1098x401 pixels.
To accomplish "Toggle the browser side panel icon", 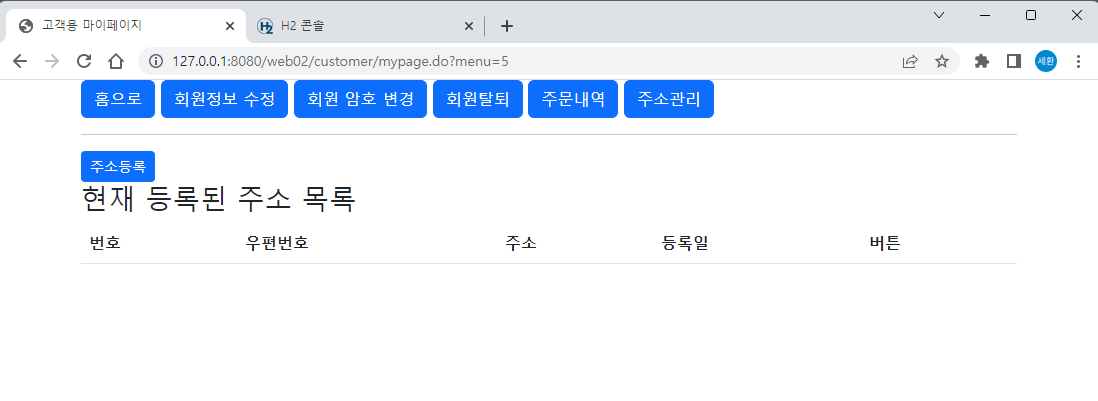I will (x=1014, y=62).
